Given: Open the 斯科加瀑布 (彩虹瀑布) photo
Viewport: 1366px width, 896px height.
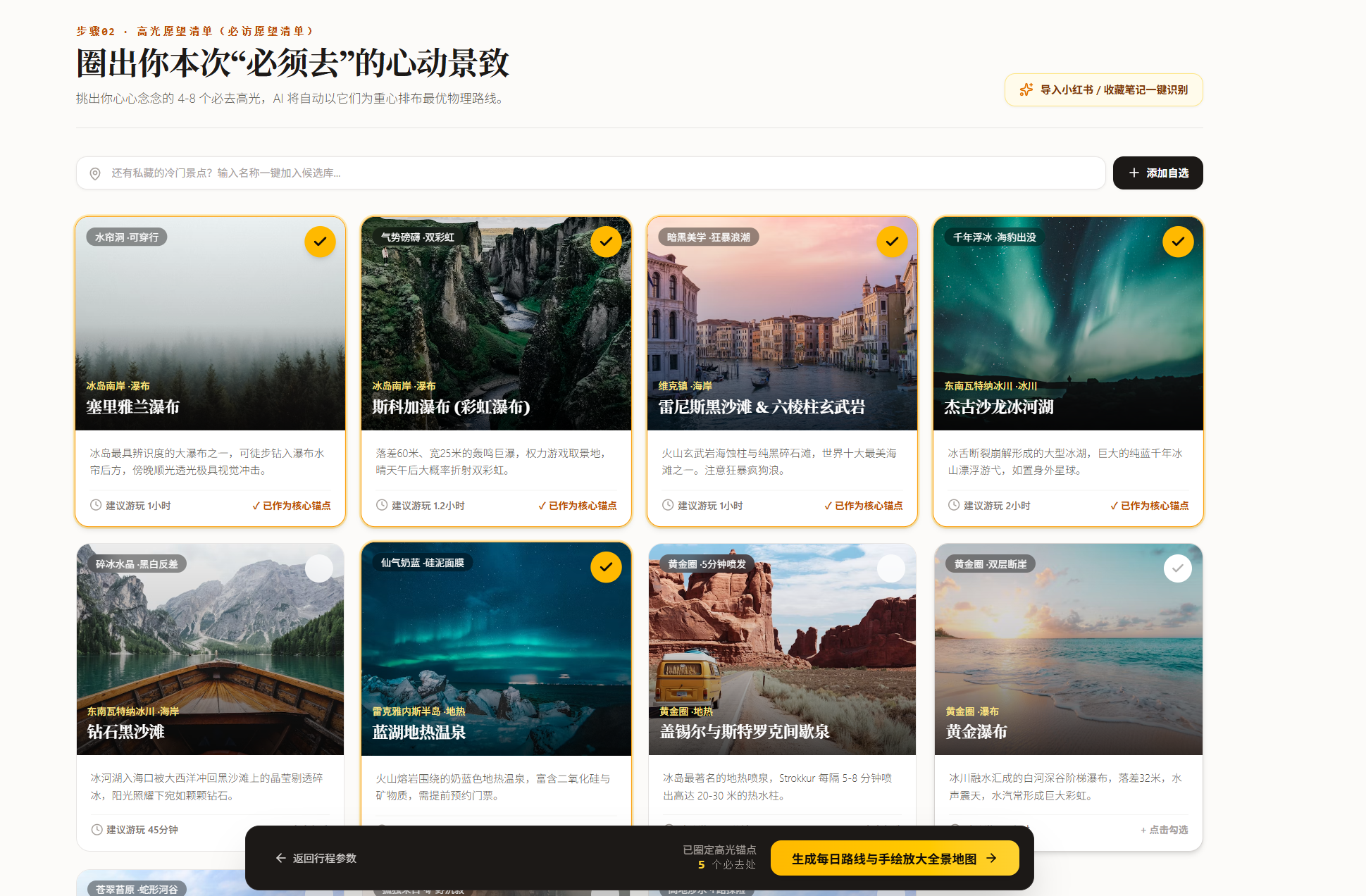Looking at the screenshot, I should coord(496,324).
